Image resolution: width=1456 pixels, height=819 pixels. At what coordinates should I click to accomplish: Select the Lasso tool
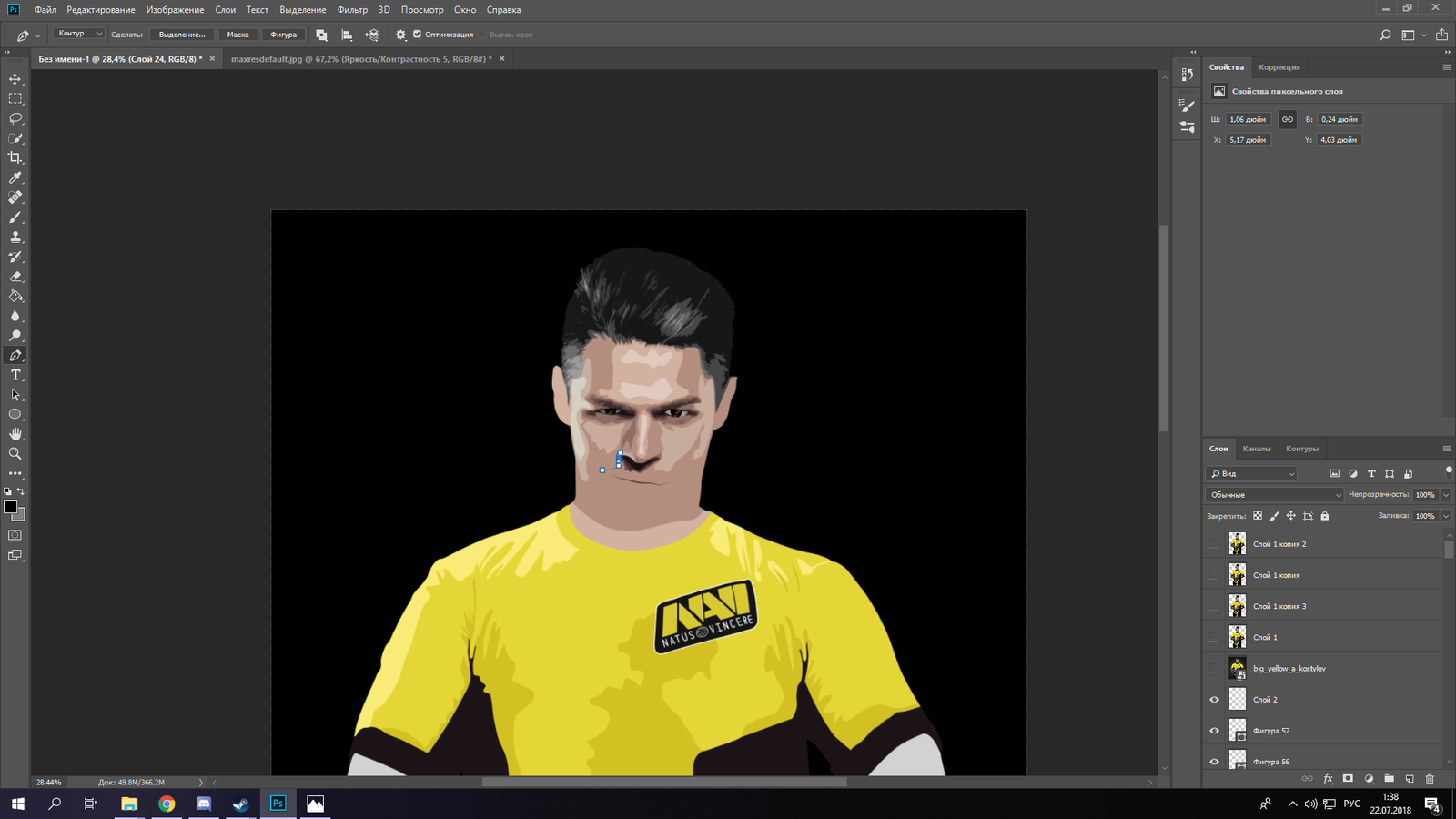(x=15, y=118)
